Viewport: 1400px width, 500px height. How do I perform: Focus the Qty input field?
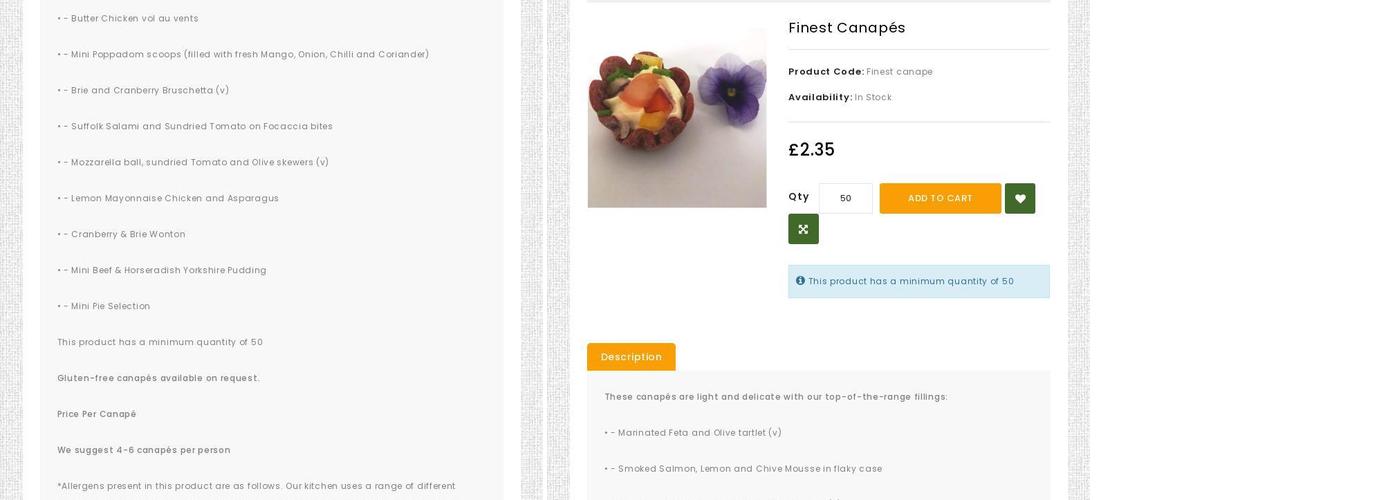(845, 198)
